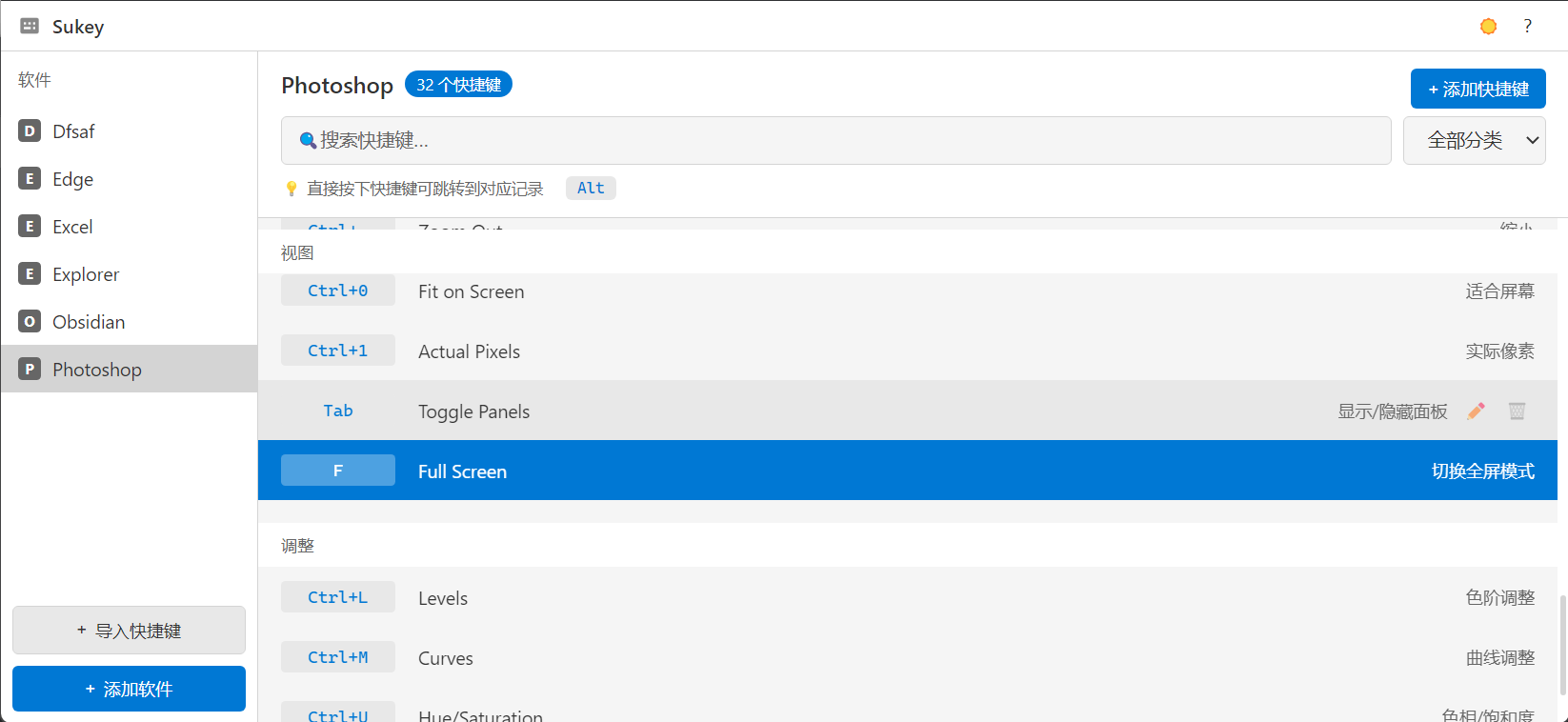Viewport: 1568px width, 722px height.
Task: Click the F key badge
Action: click(x=337, y=471)
